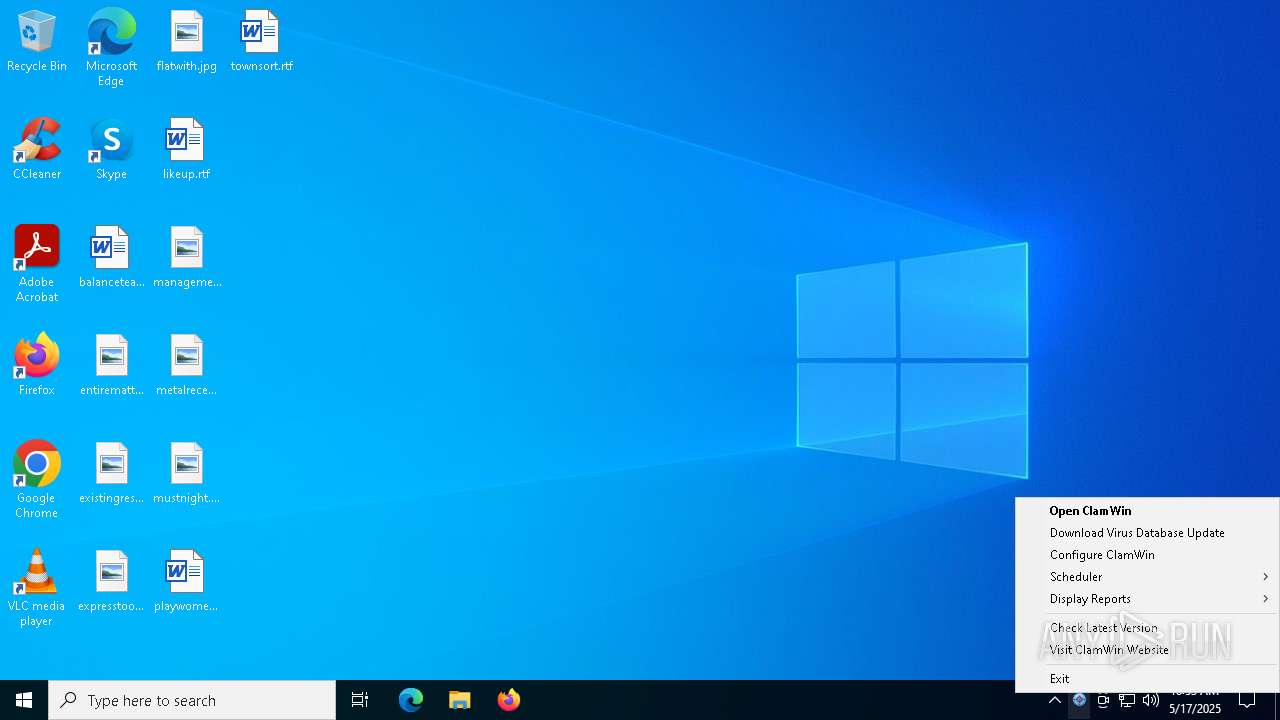This screenshot has height=720, width=1280.
Task: Click the taskbar search box
Action: (192, 700)
